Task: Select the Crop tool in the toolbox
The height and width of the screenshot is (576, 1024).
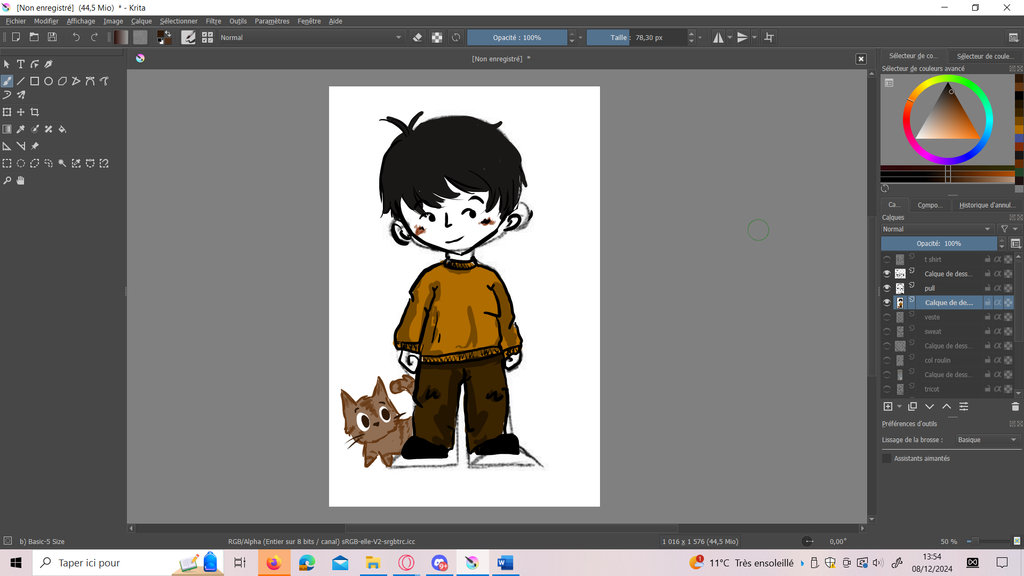Action: pyautogui.click(x=34, y=112)
